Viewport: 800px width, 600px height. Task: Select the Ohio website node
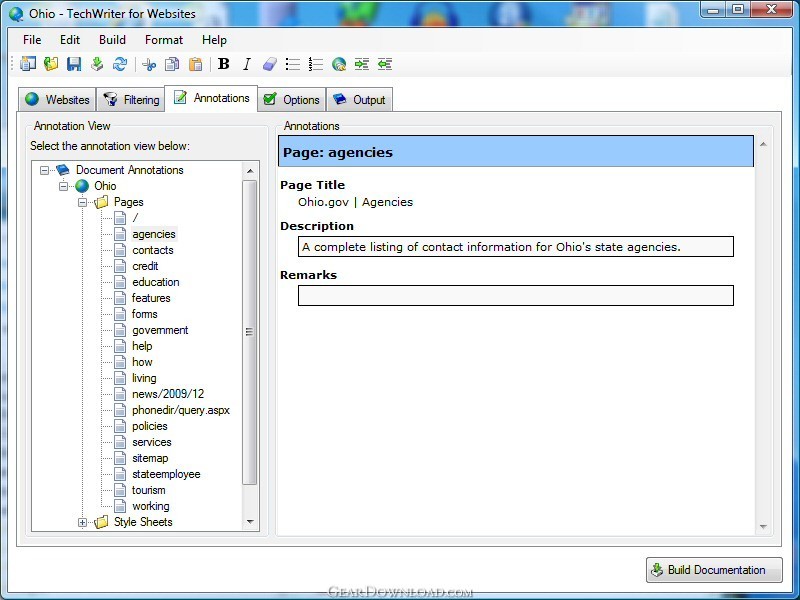pos(105,186)
